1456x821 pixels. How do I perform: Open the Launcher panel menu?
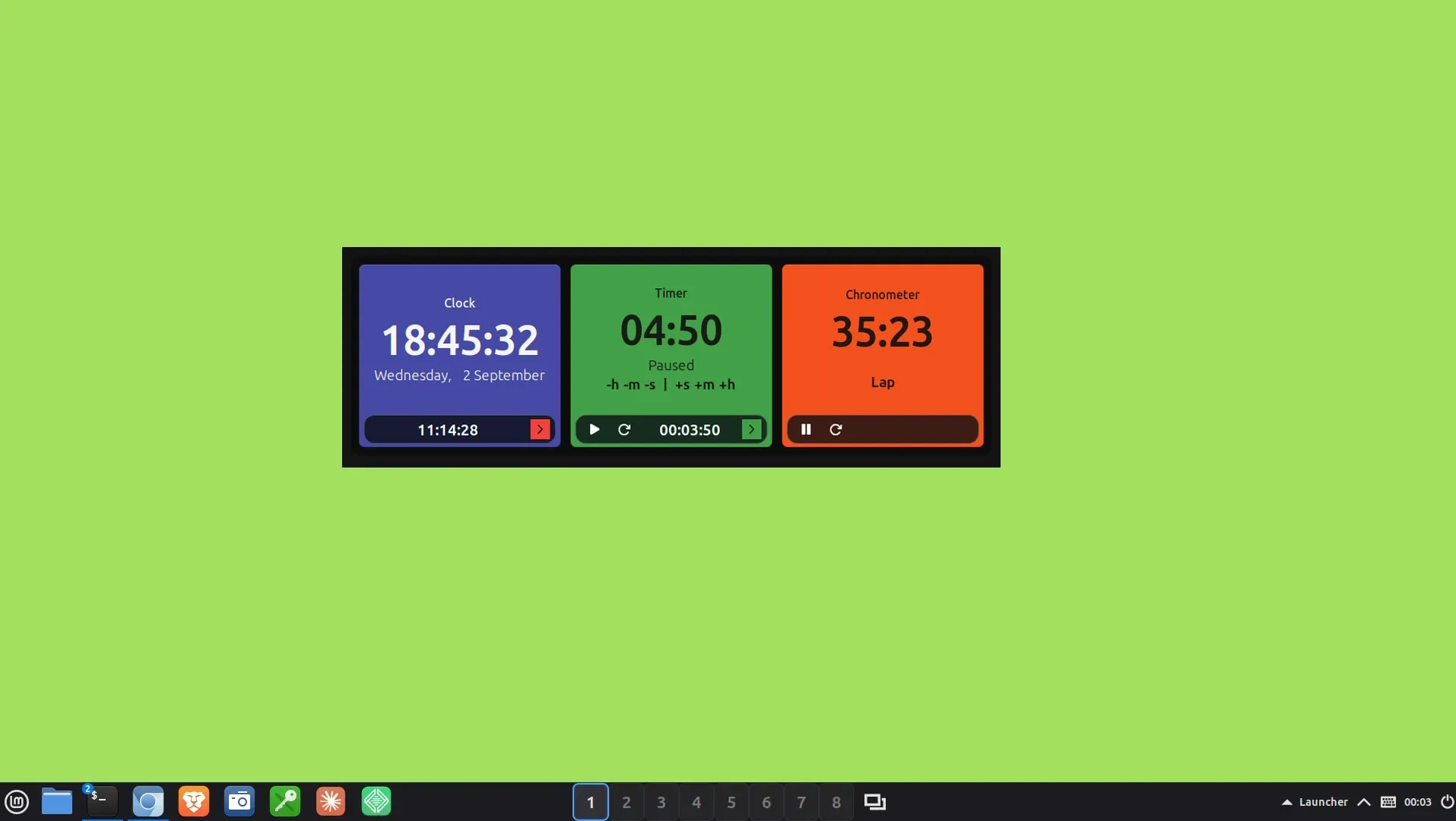pos(1315,802)
